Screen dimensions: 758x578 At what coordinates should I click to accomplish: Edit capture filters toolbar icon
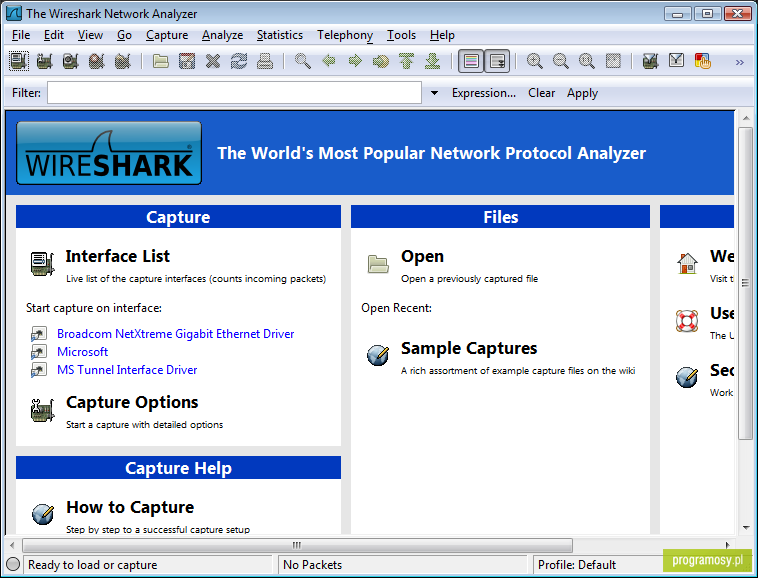[651, 61]
